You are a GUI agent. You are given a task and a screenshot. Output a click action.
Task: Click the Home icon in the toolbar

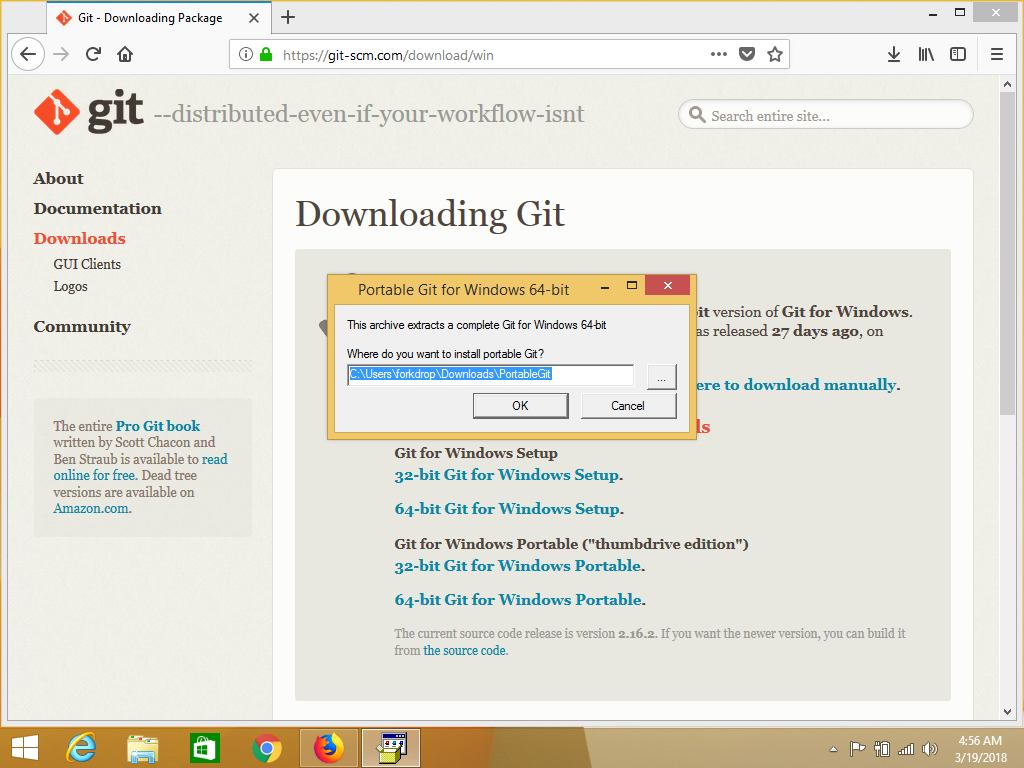(x=124, y=54)
